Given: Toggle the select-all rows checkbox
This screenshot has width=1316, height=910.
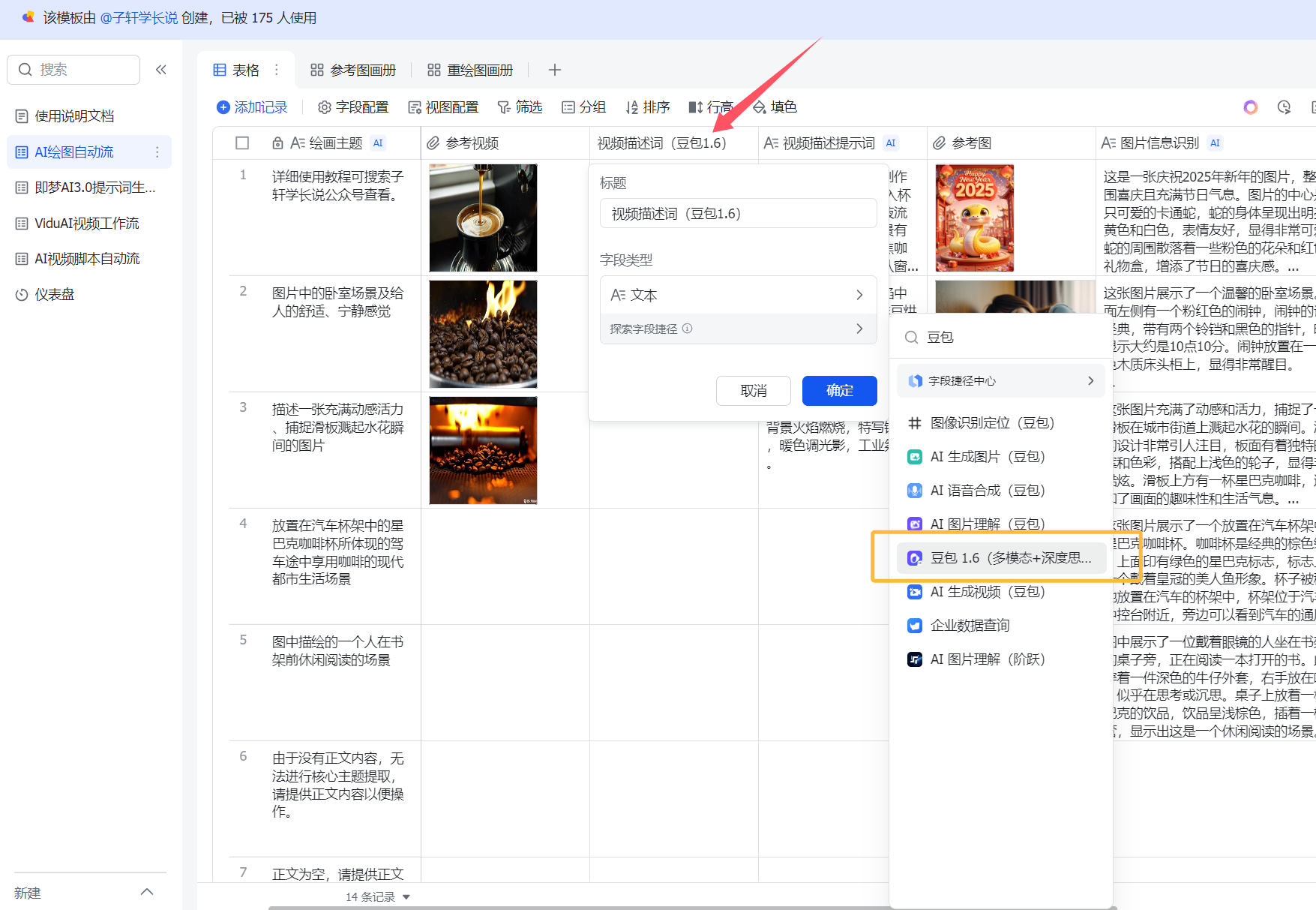Looking at the screenshot, I should [242, 143].
